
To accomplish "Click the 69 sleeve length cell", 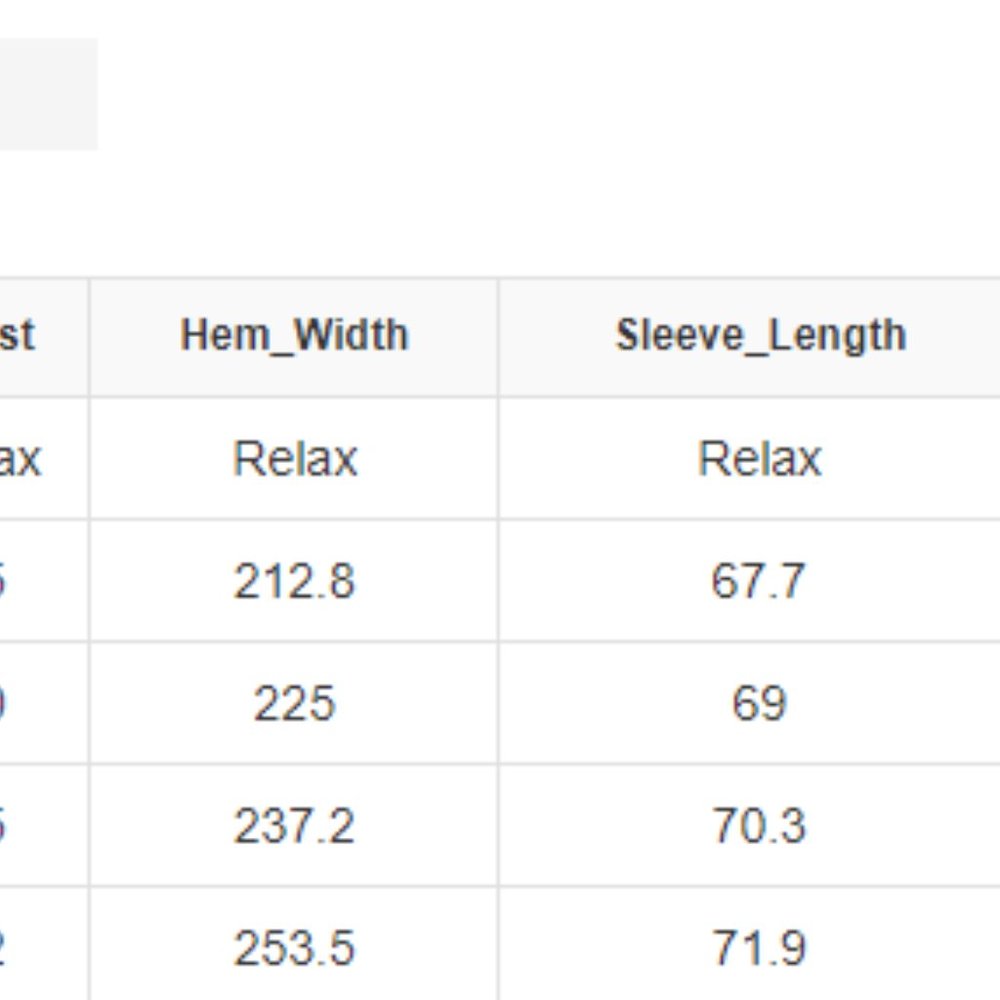I will 759,704.
